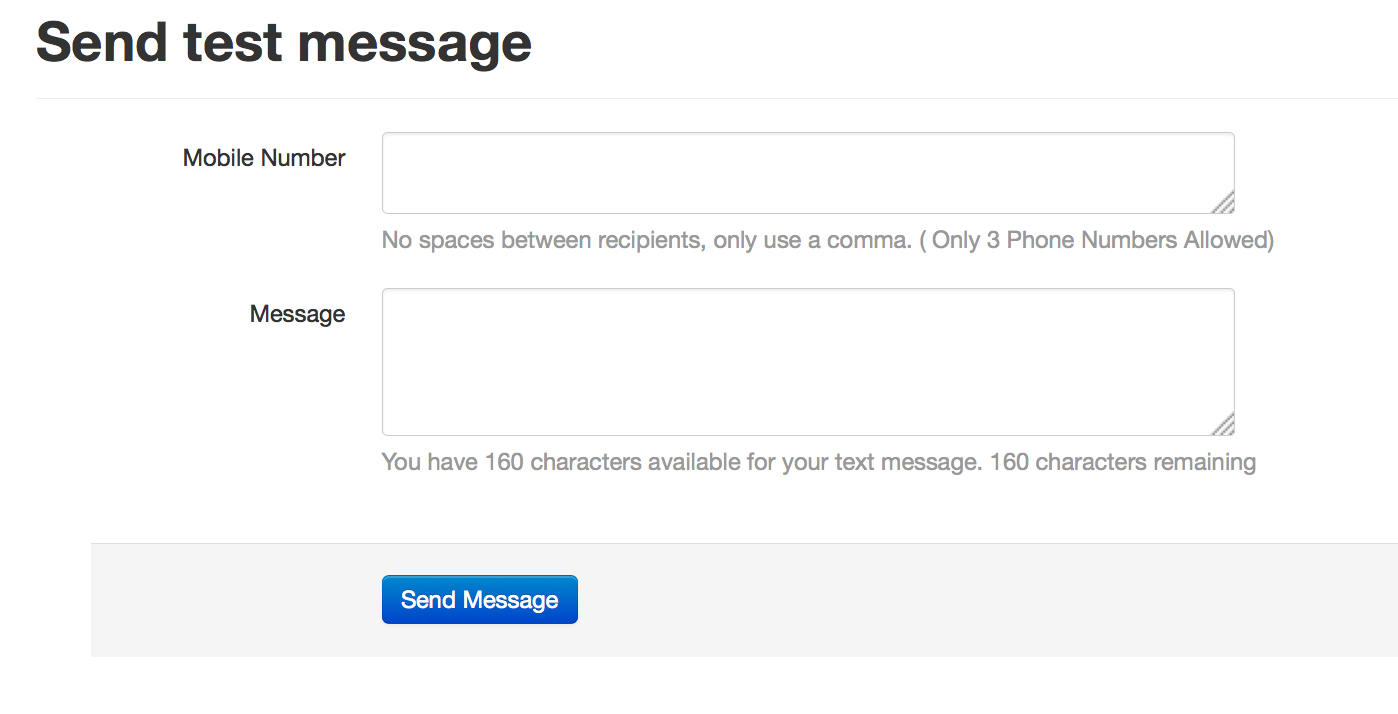Screen dimensions: 1398x714
Task: Click the word 'message' in the heading
Action: pyautogui.click(x=414, y=44)
